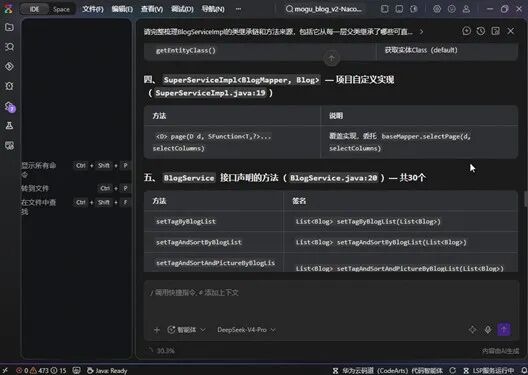Open the search view in the sidebar
The height and width of the screenshot is (375, 528).
(9, 46)
